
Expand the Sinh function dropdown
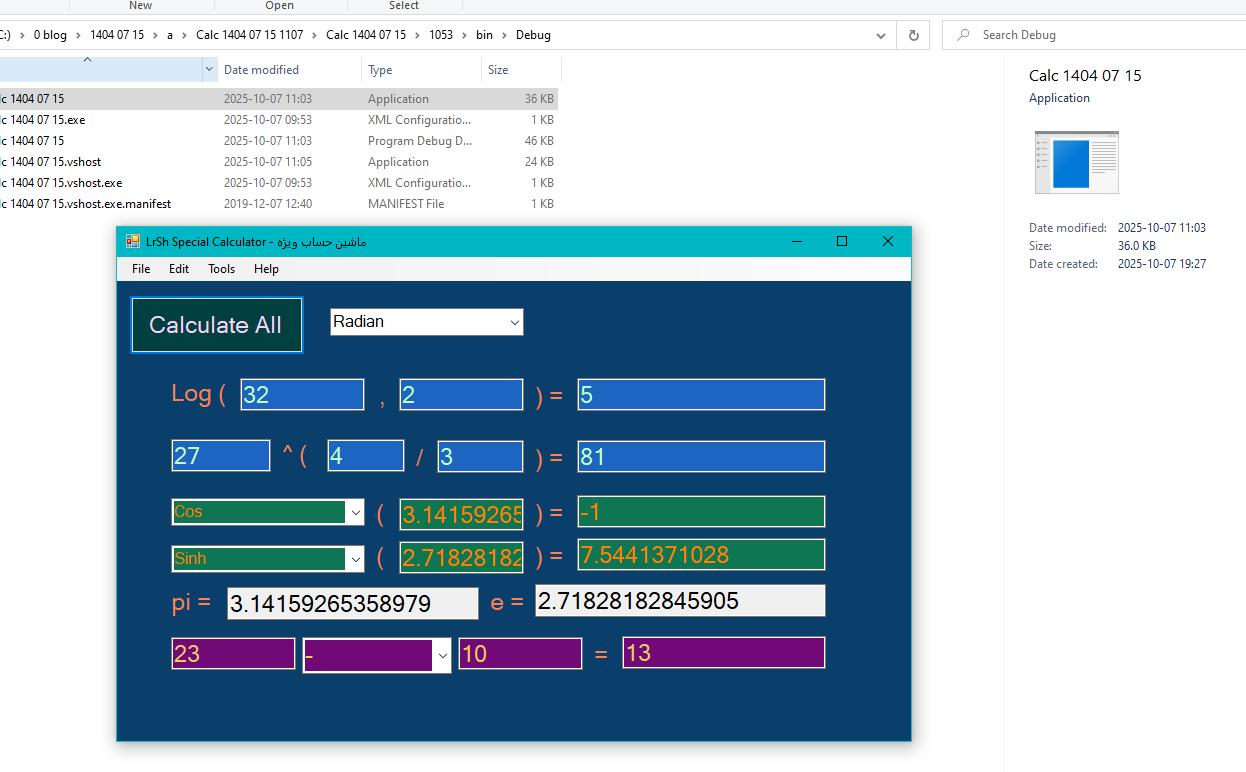point(355,559)
